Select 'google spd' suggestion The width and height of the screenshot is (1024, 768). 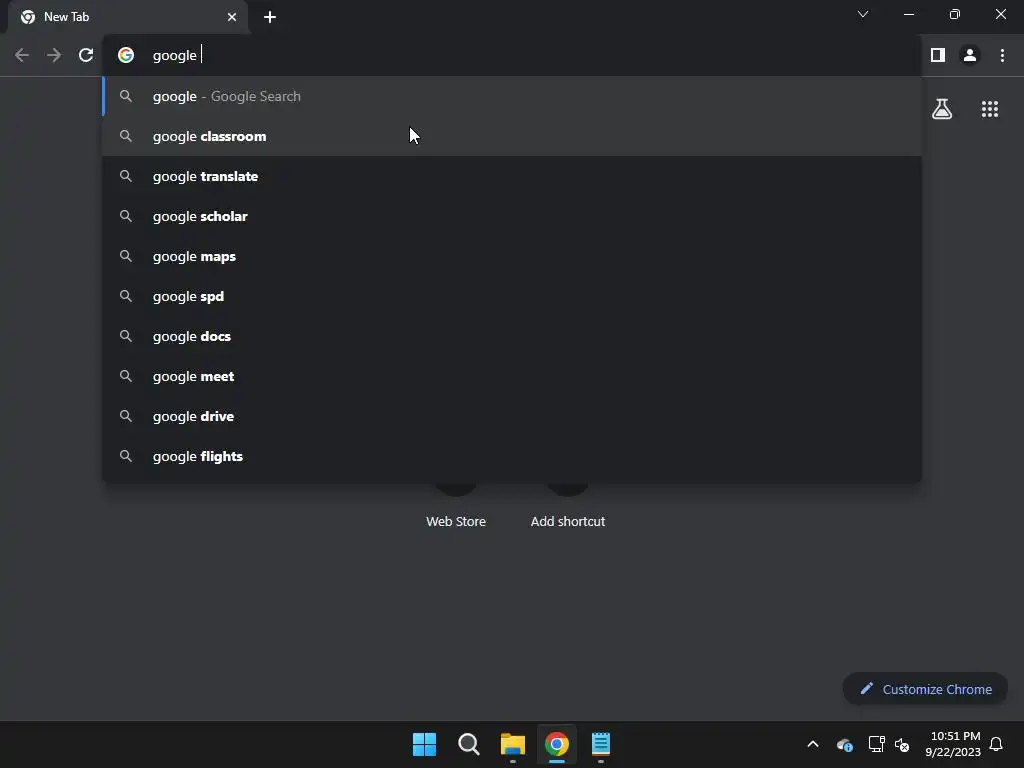coord(512,296)
